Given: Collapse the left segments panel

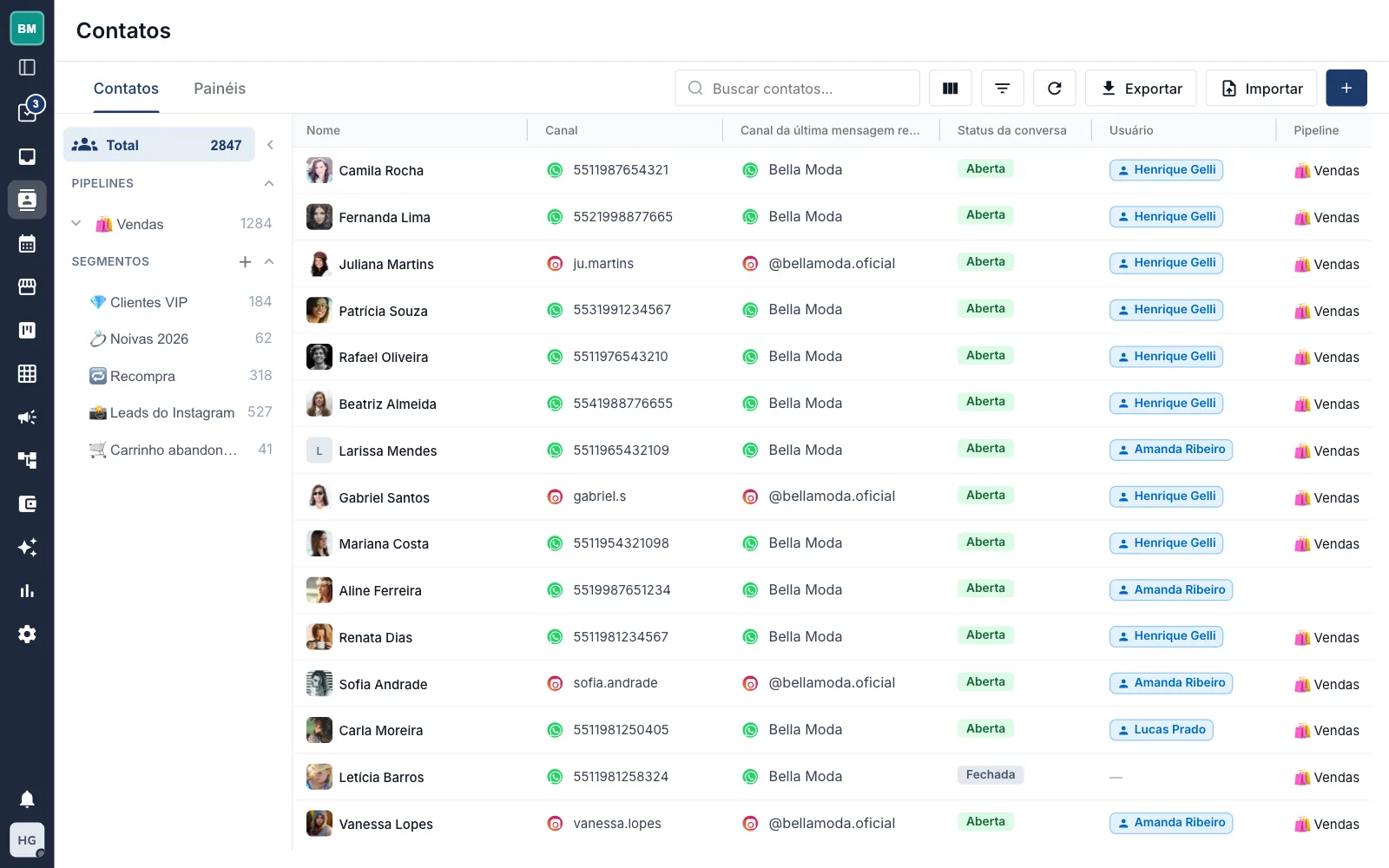Looking at the screenshot, I should [x=270, y=145].
